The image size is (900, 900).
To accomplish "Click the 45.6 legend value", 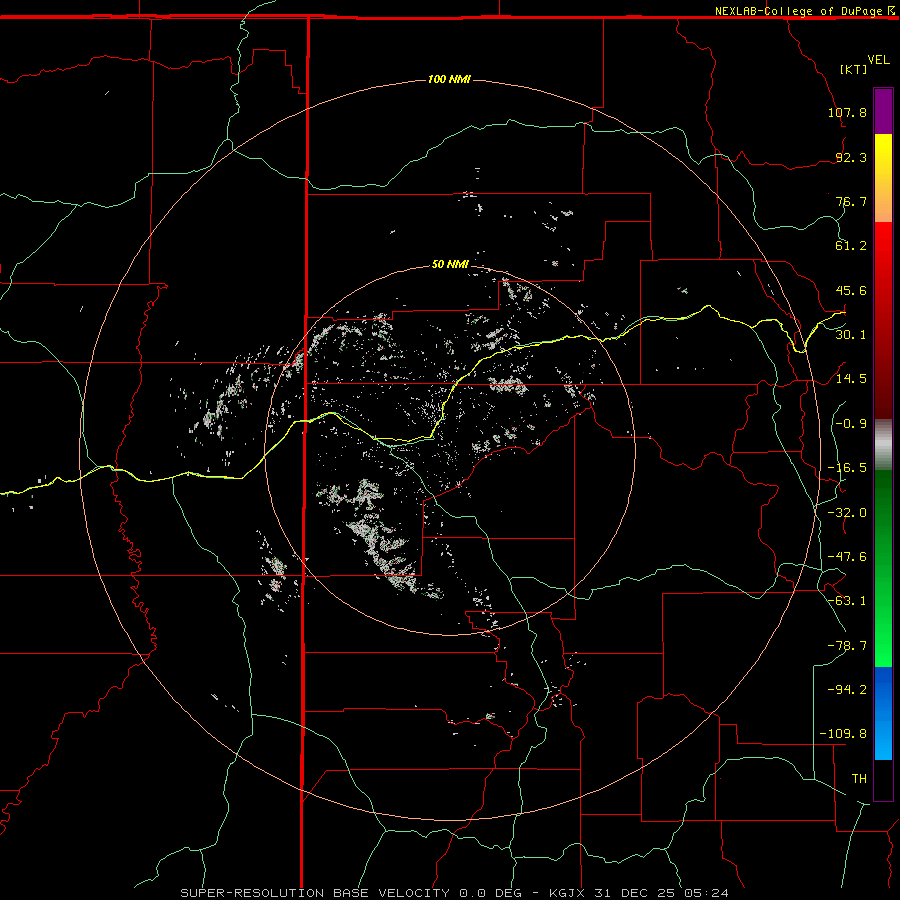I will click(x=851, y=290).
